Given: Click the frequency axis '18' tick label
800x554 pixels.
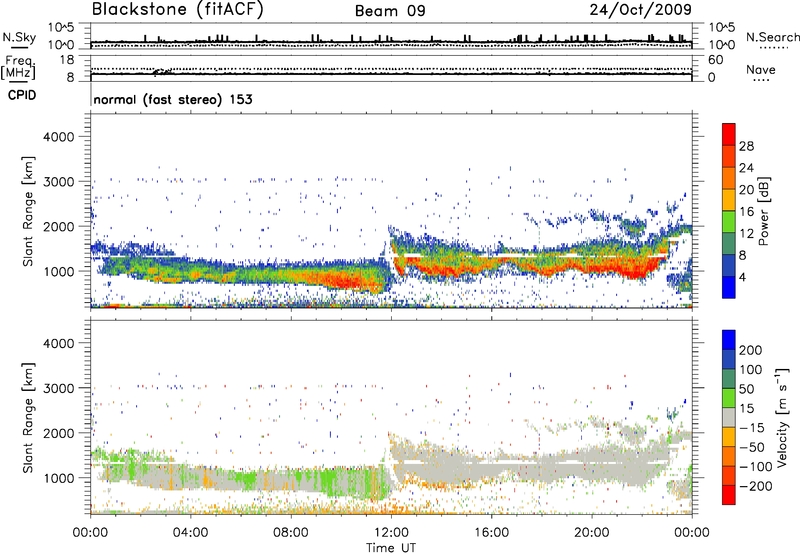Looking at the screenshot, I should point(67,60).
